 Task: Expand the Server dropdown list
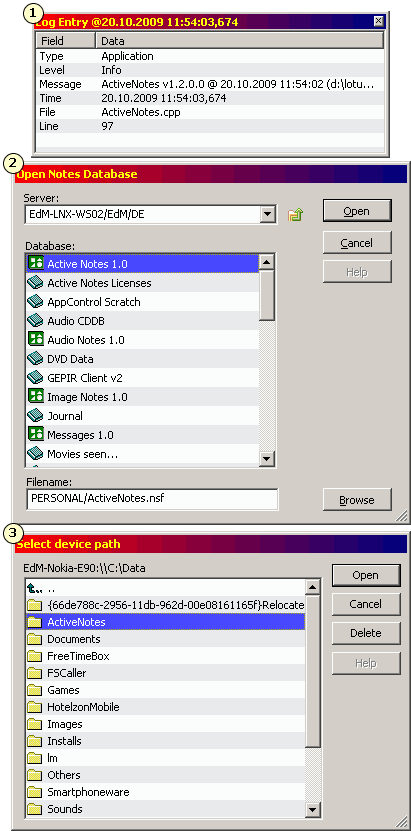tap(269, 215)
